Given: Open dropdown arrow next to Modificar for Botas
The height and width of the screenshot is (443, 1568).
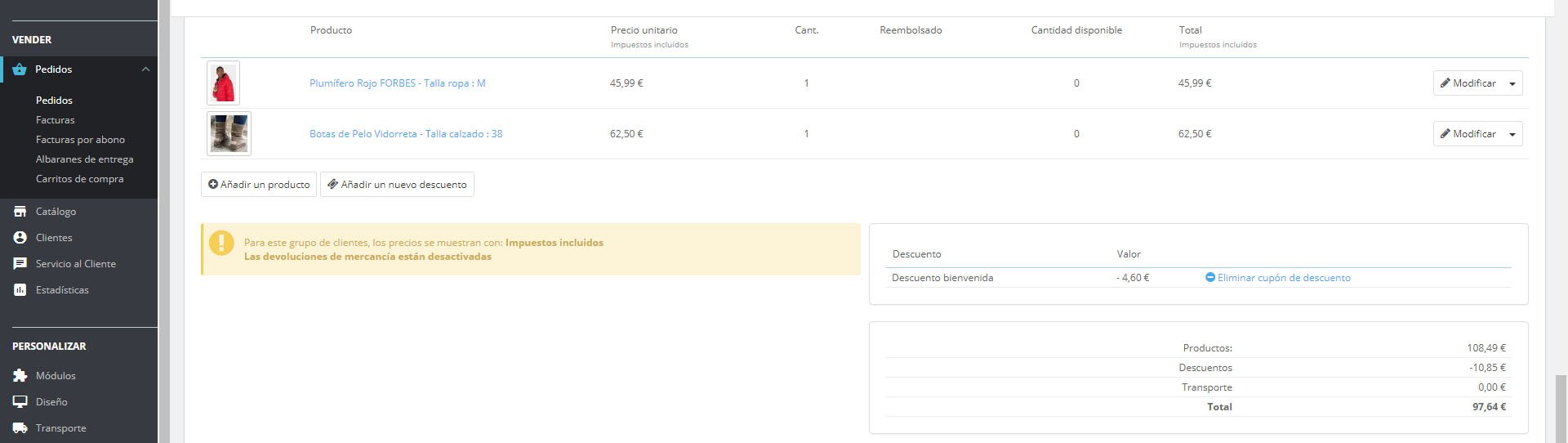Looking at the screenshot, I should 1512,134.
